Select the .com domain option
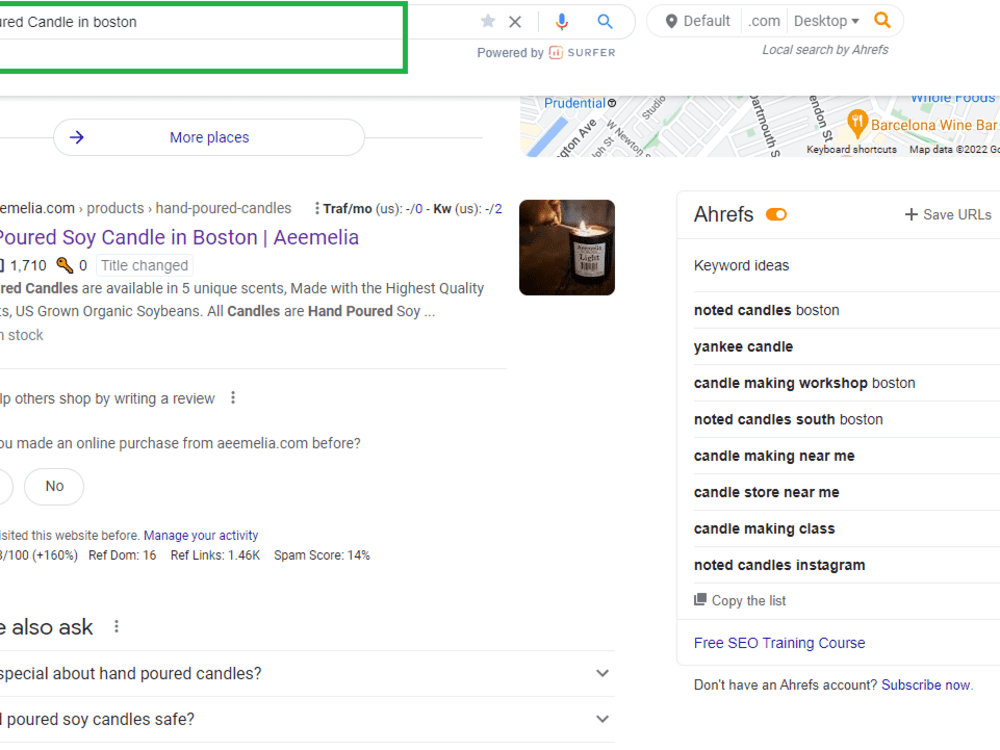 coord(764,21)
